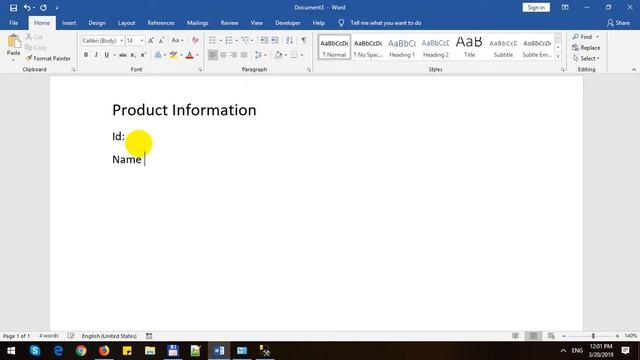The height and width of the screenshot is (360, 640).
Task: Sort the selected text
Action: point(289,40)
